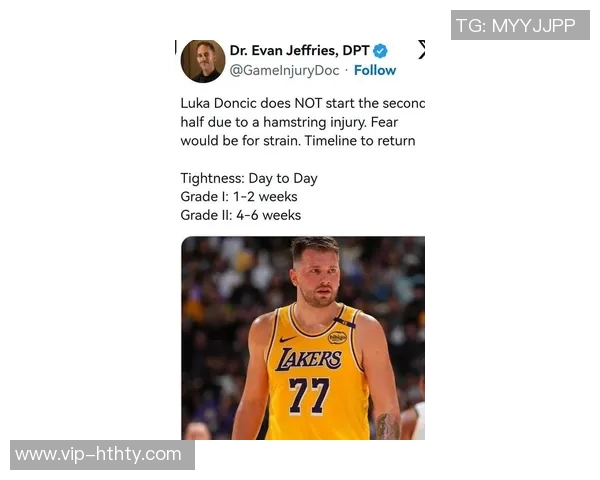Click the forearm tattoo in the photo
The image size is (600, 480).
tap(388, 426)
